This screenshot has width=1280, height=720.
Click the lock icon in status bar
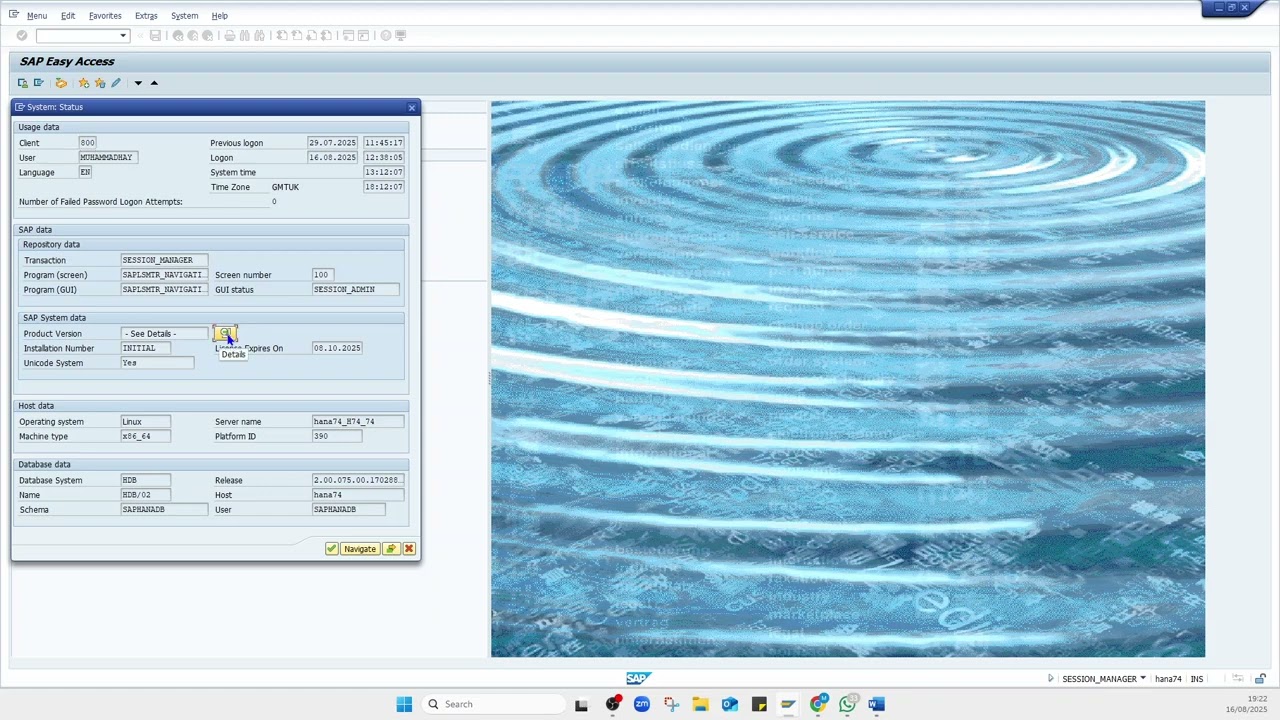click(x=1262, y=679)
